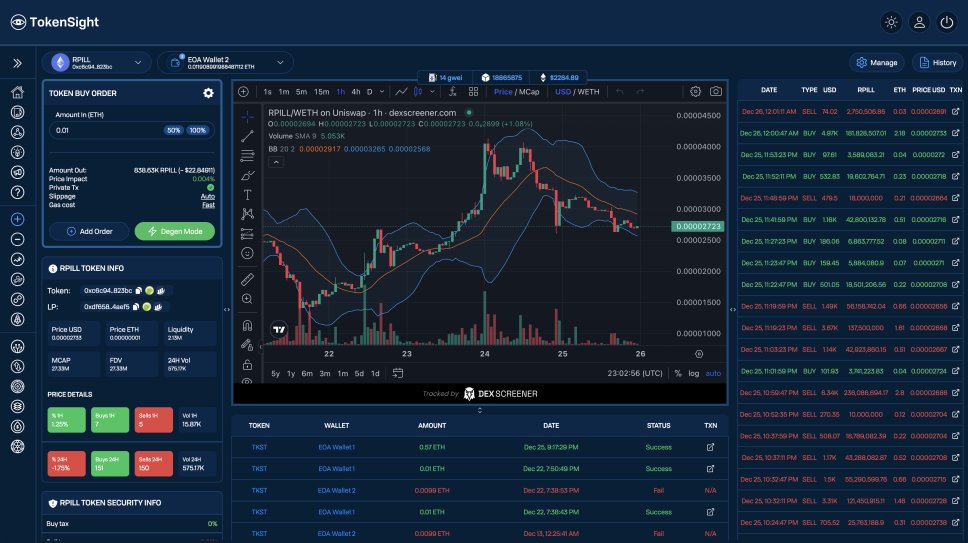Click the power logout icon

946,22
